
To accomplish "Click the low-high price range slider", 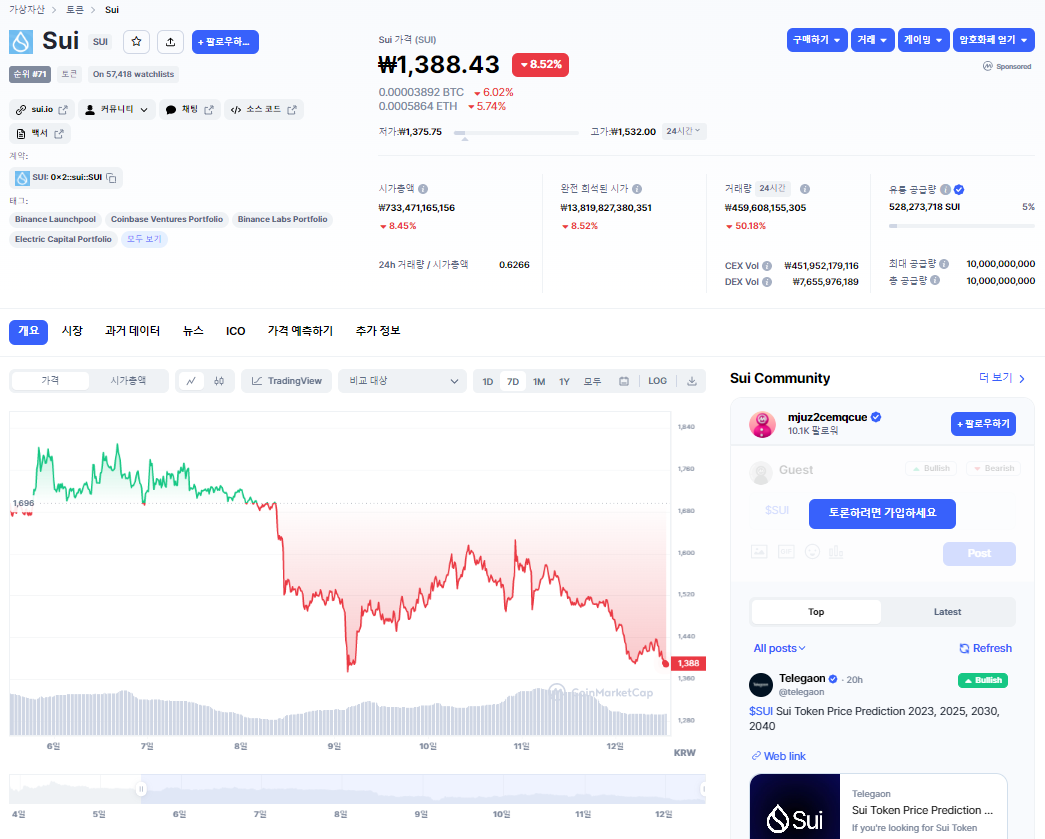I will (x=516, y=133).
